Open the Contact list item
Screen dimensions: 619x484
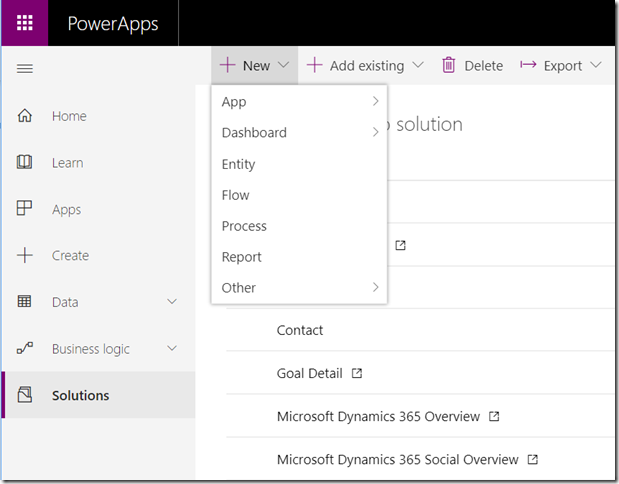300,330
